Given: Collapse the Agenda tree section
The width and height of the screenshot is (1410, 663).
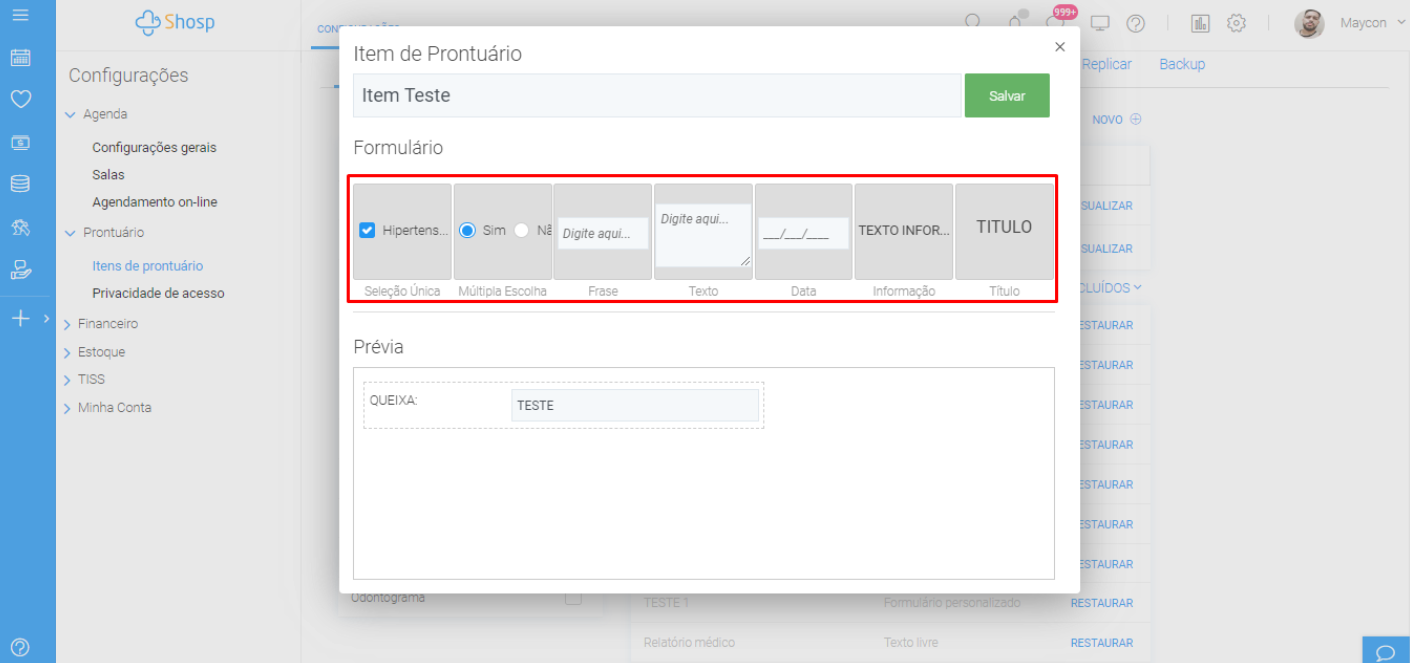Looking at the screenshot, I should (70, 115).
